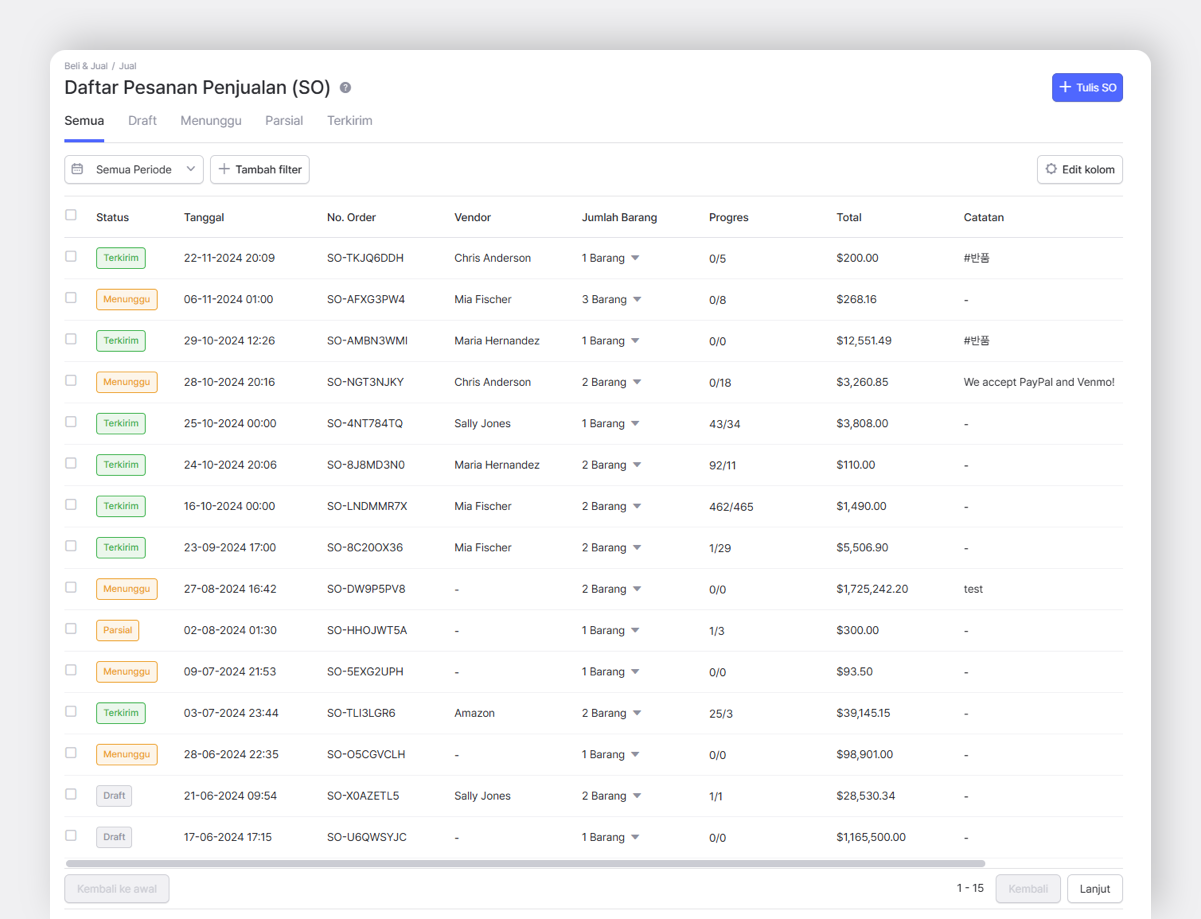Viewport: 1201px width, 919px height.
Task: Switch to the Menunggu tab
Action: coord(211,121)
